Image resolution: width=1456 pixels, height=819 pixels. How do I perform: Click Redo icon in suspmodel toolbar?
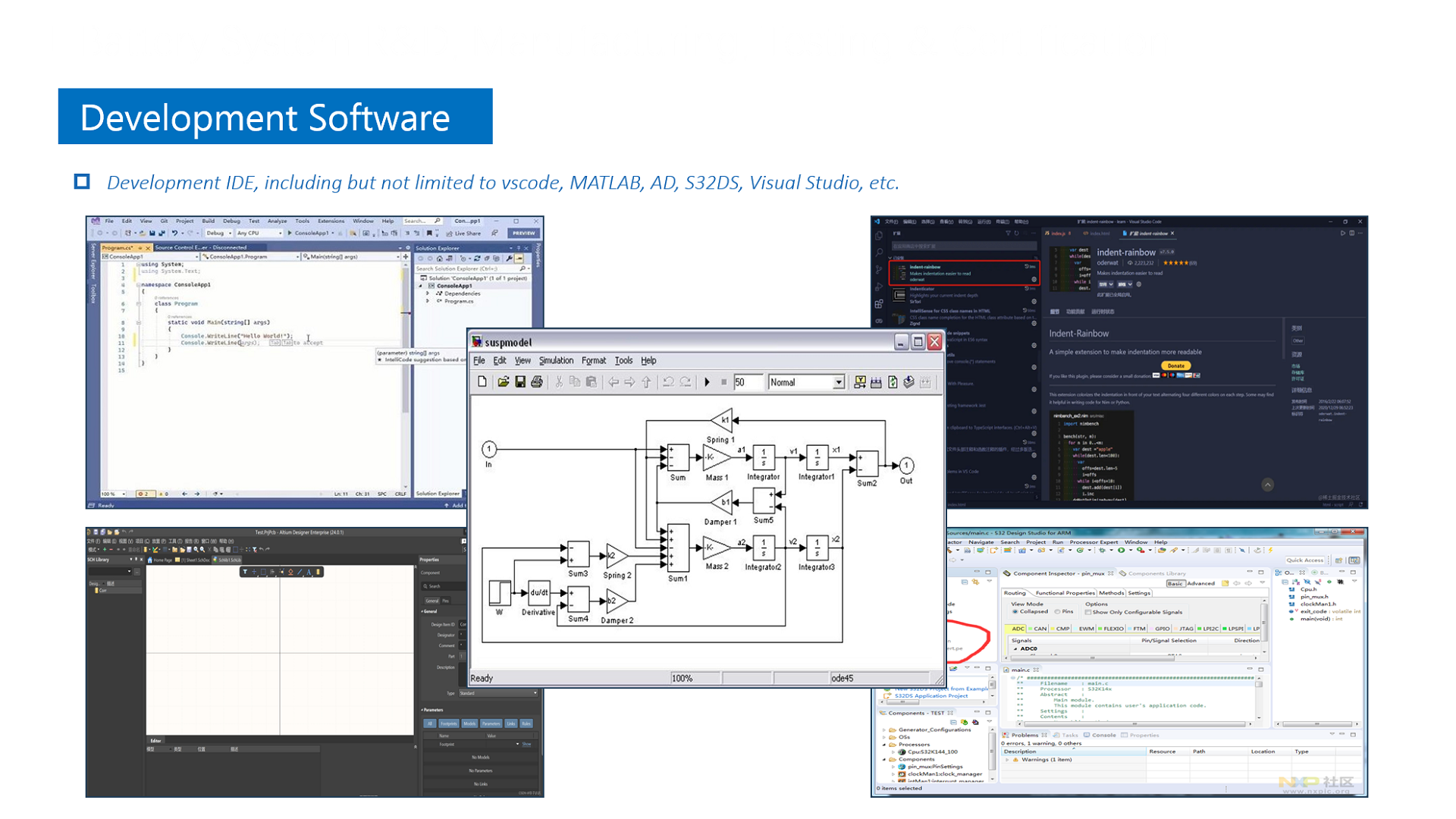pyautogui.click(x=685, y=382)
